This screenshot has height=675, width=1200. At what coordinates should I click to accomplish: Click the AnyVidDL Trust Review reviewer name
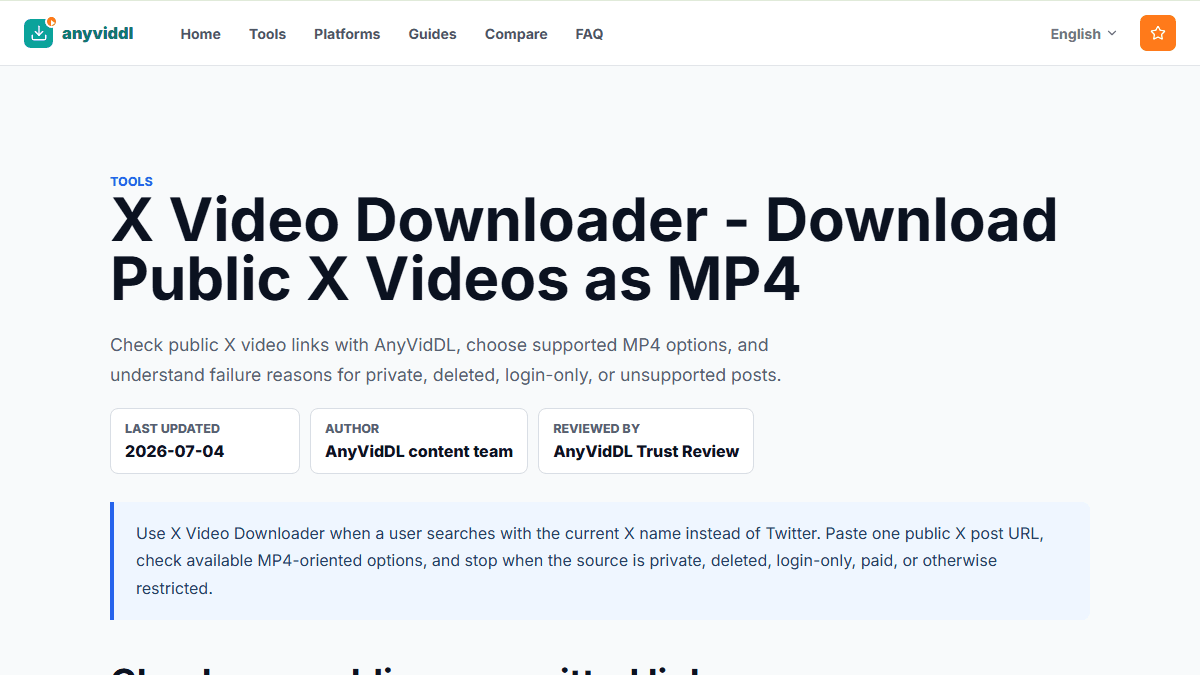[646, 451]
